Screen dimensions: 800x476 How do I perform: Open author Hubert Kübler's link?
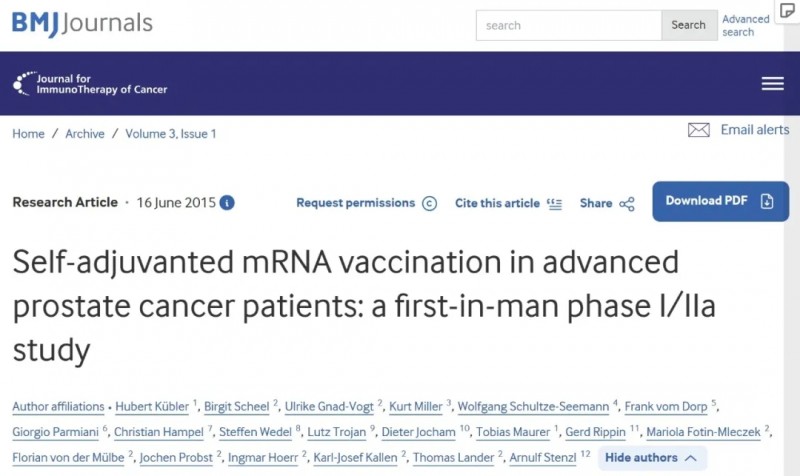[151, 407]
